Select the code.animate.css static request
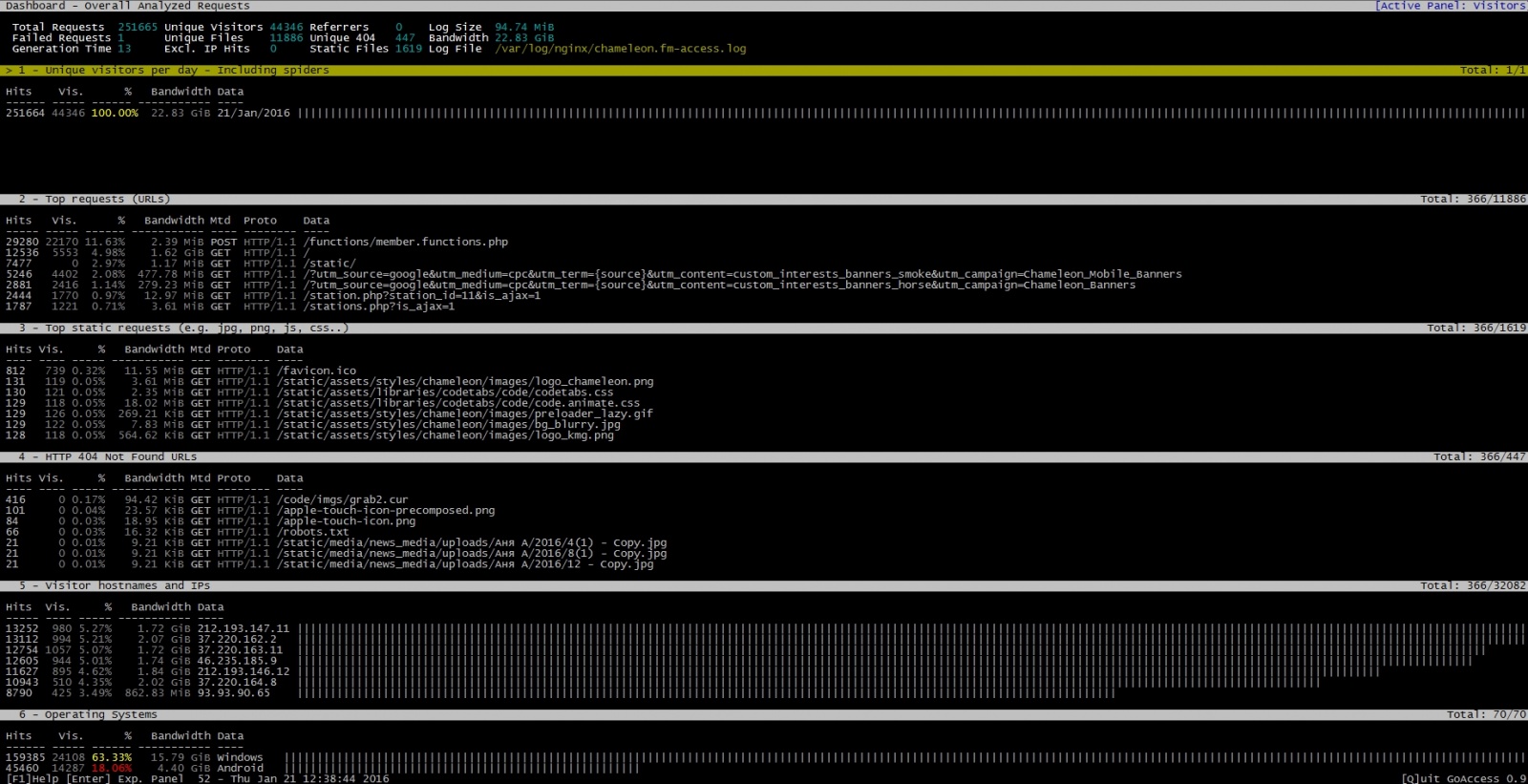 458,403
